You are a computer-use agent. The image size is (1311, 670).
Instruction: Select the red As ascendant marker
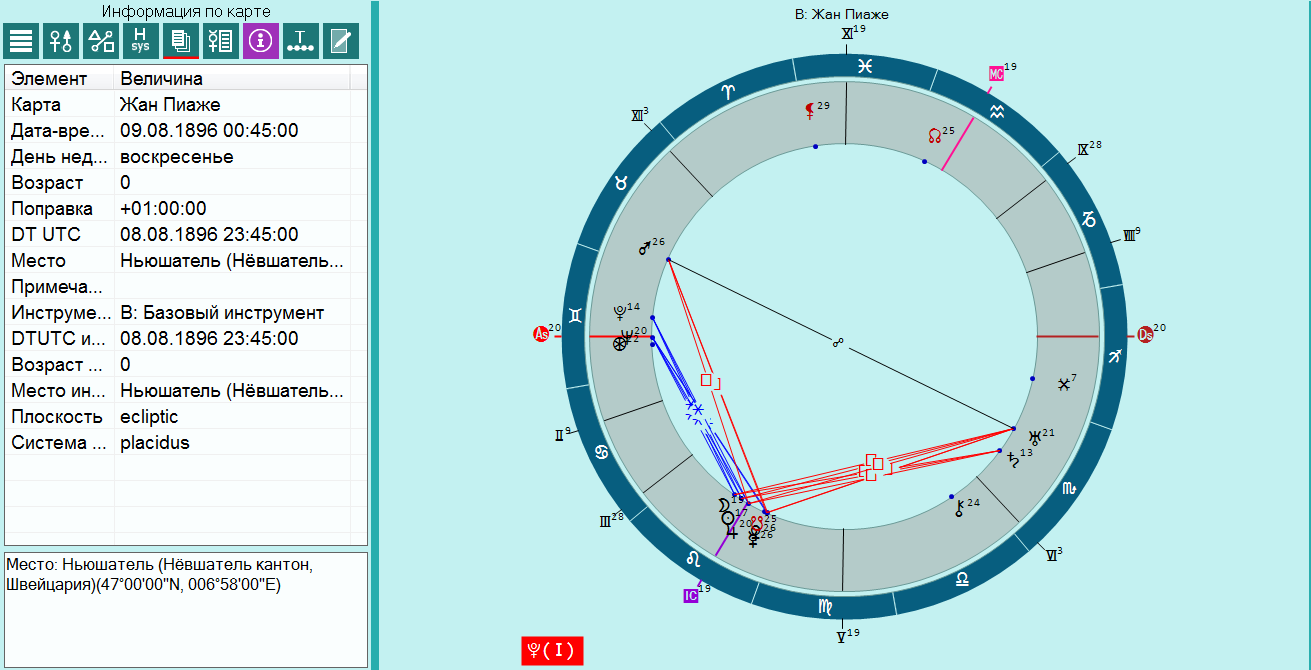(541, 335)
